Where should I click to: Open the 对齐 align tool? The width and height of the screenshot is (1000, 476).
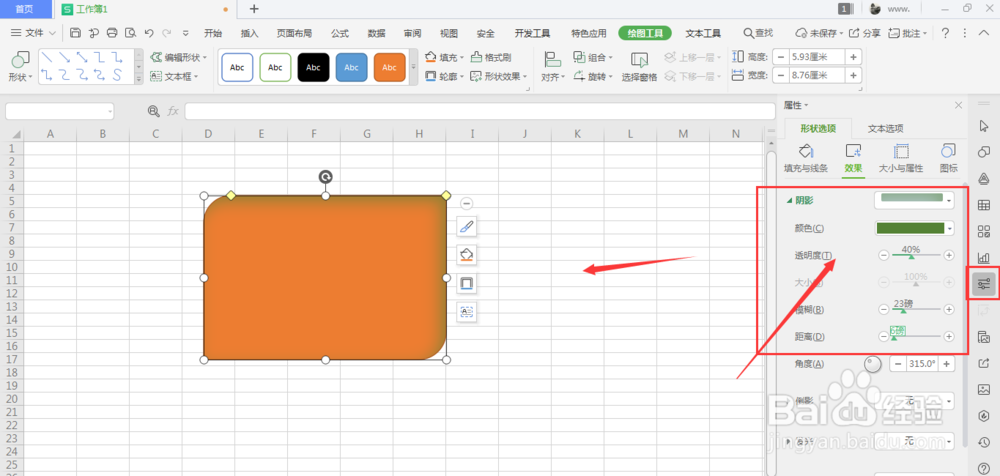click(x=552, y=67)
